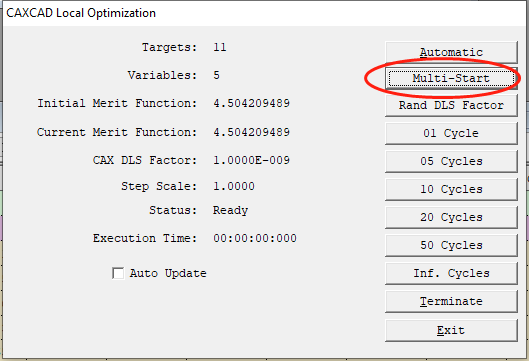529x361 pixels.
Task: Run 10 Cycles of optimization
Action: point(451,189)
